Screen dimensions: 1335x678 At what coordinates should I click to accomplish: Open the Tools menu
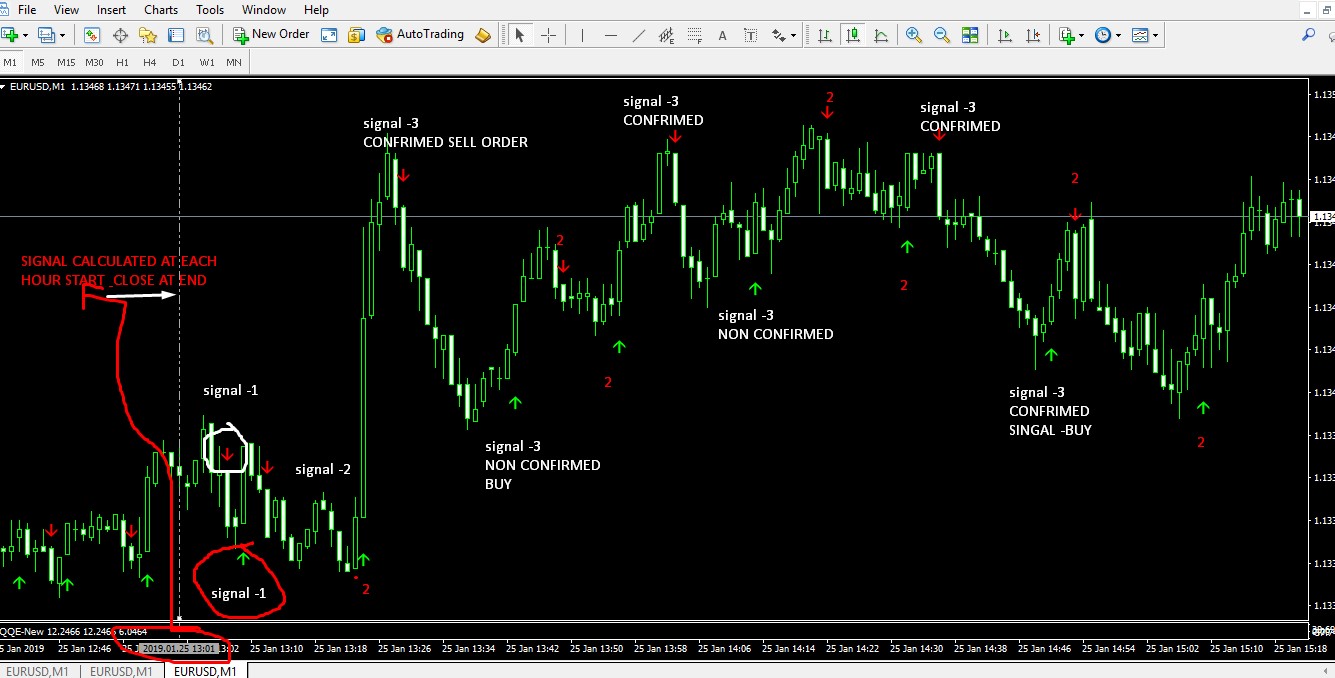pyautogui.click(x=210, y=9)
